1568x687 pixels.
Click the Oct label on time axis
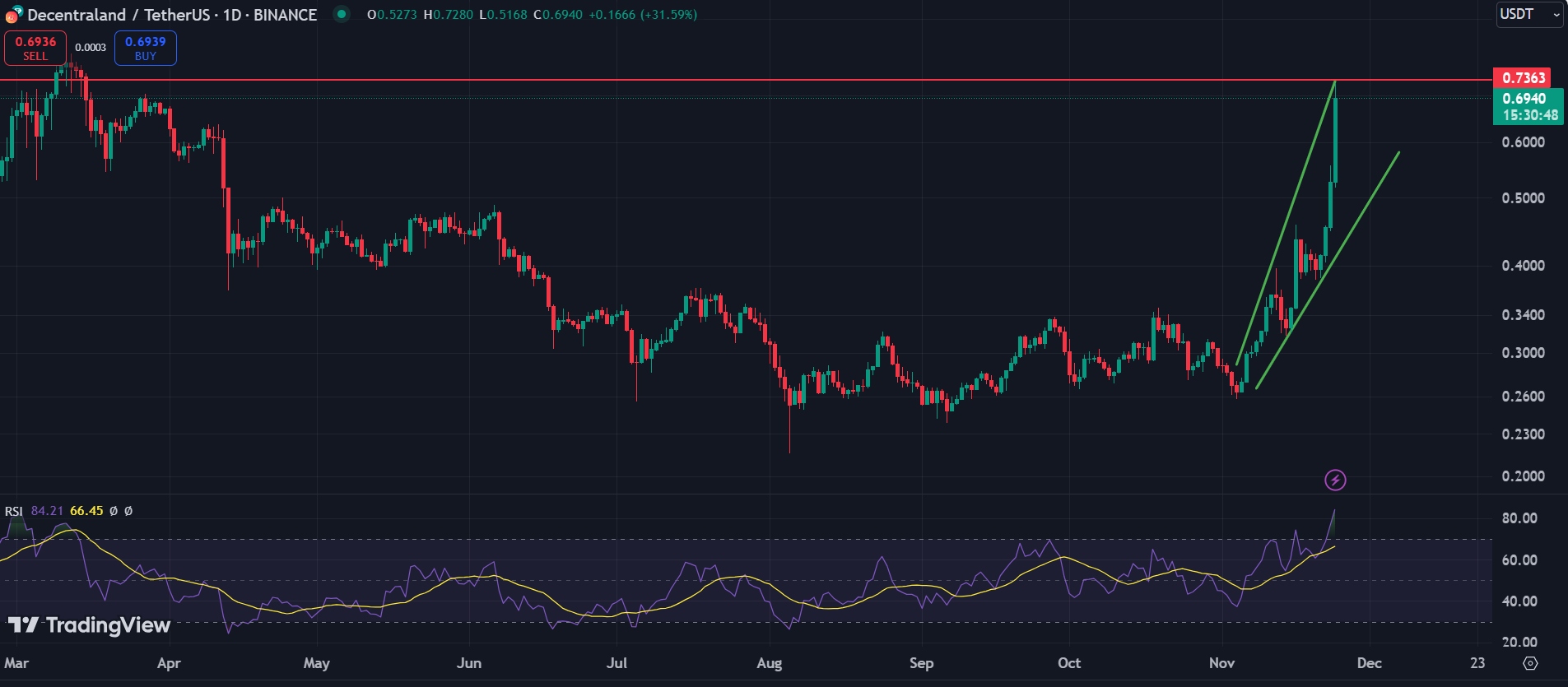point(1069,663)
